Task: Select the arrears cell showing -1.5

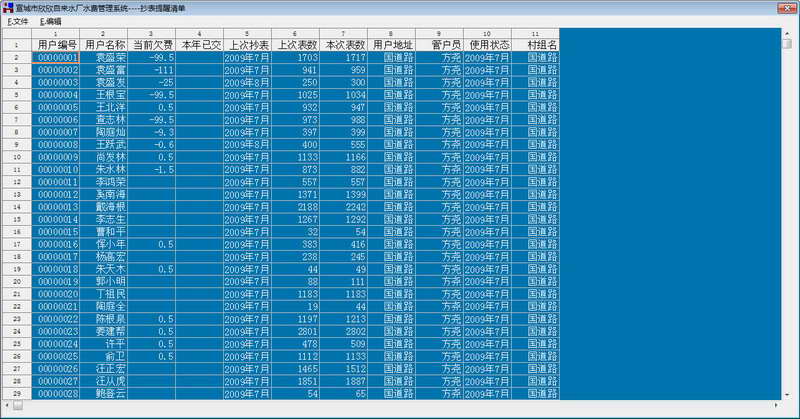Action: [152, 169]
